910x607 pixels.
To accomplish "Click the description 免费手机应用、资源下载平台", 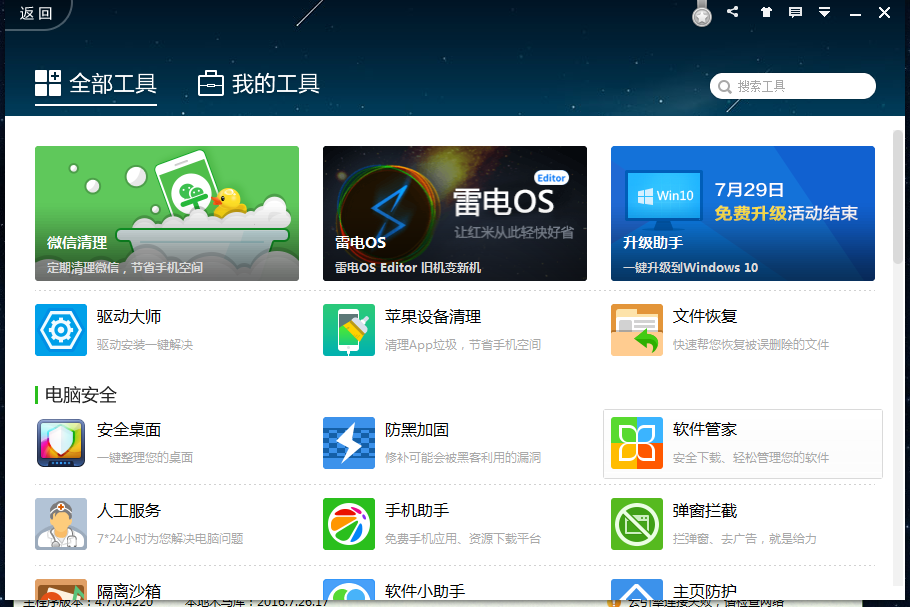I will (x=463, y=539).
